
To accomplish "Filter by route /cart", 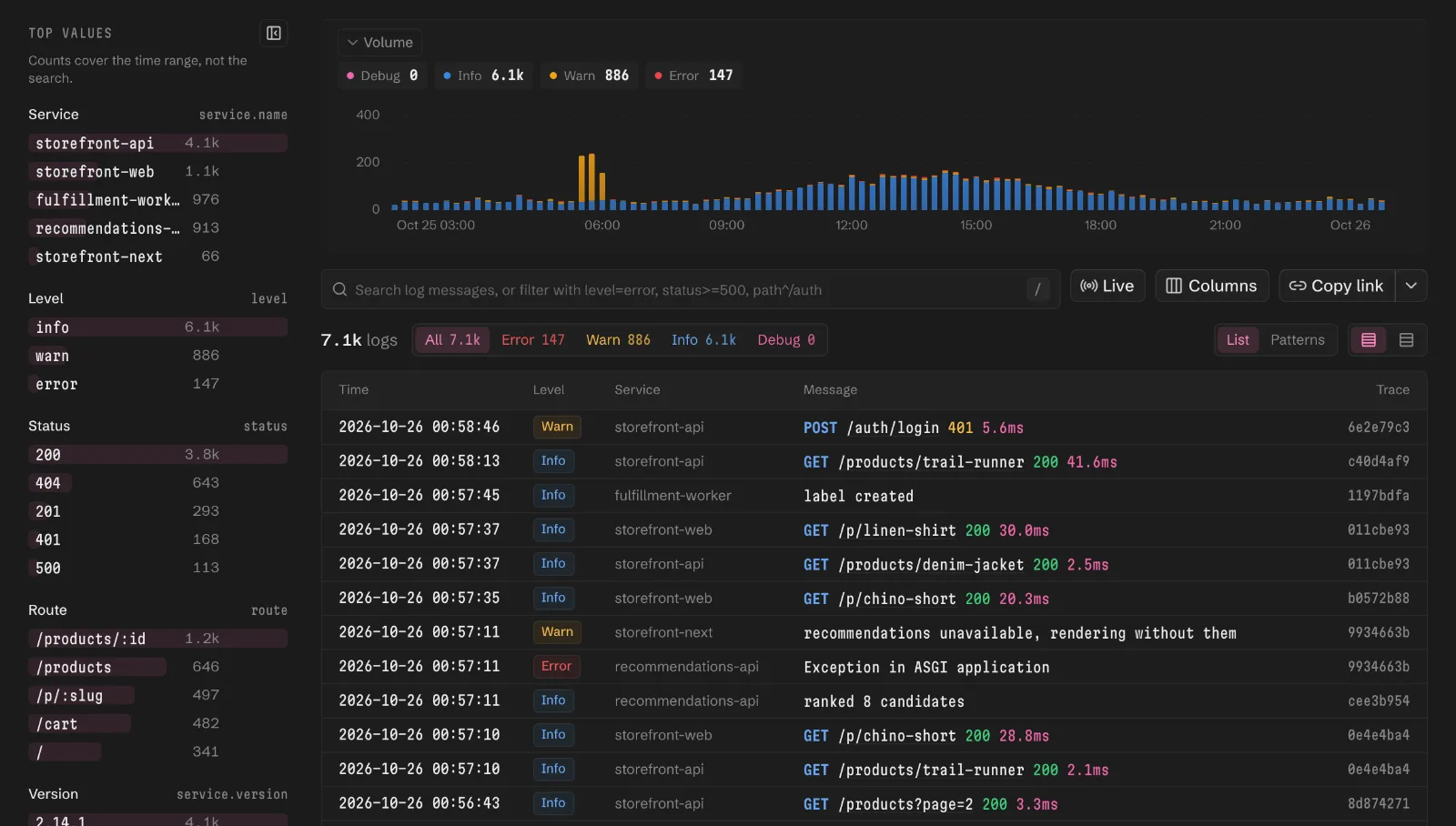I will (157, 724).
